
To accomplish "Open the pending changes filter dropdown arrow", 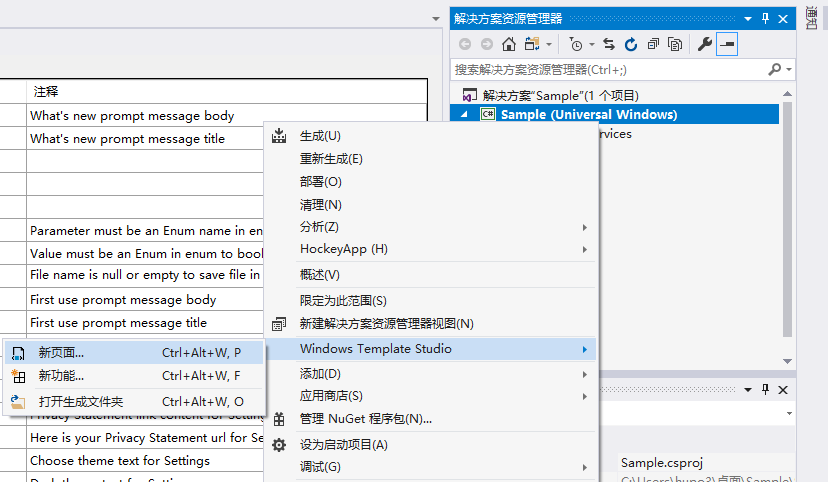I will 592,45.
